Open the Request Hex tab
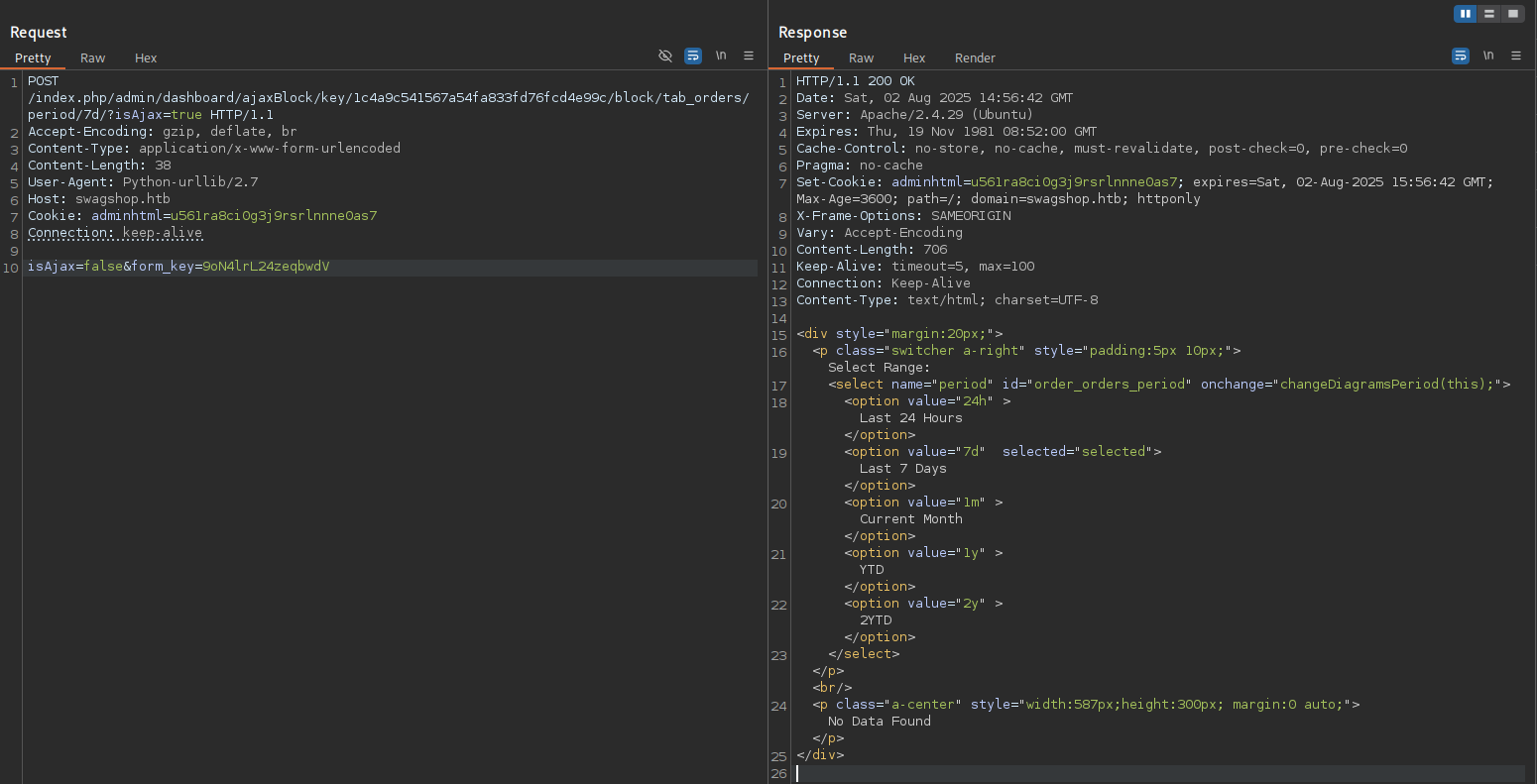The width and height of the screenshot is (1537, 784). click(x=146, y=57)
